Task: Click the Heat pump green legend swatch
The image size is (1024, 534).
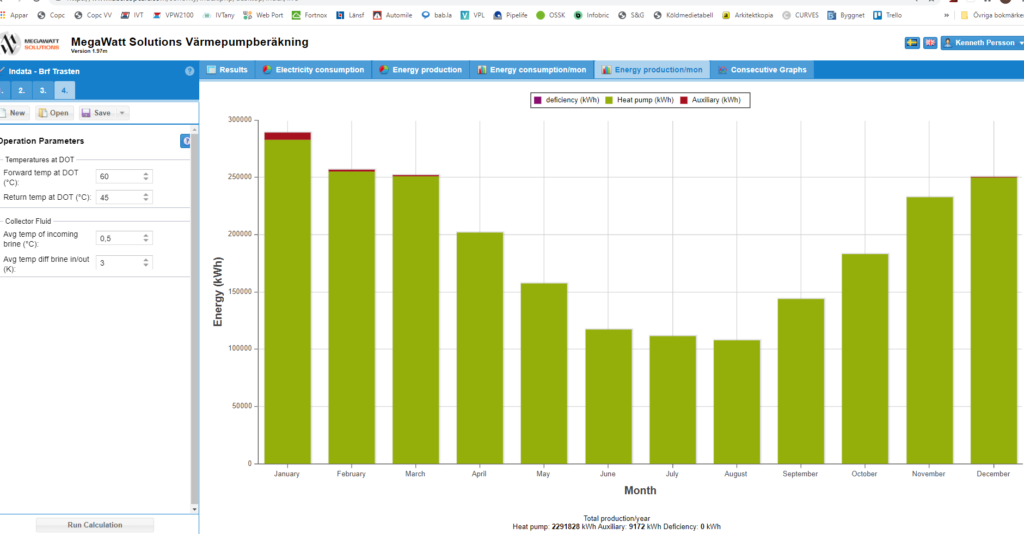Action: point(609,100)
